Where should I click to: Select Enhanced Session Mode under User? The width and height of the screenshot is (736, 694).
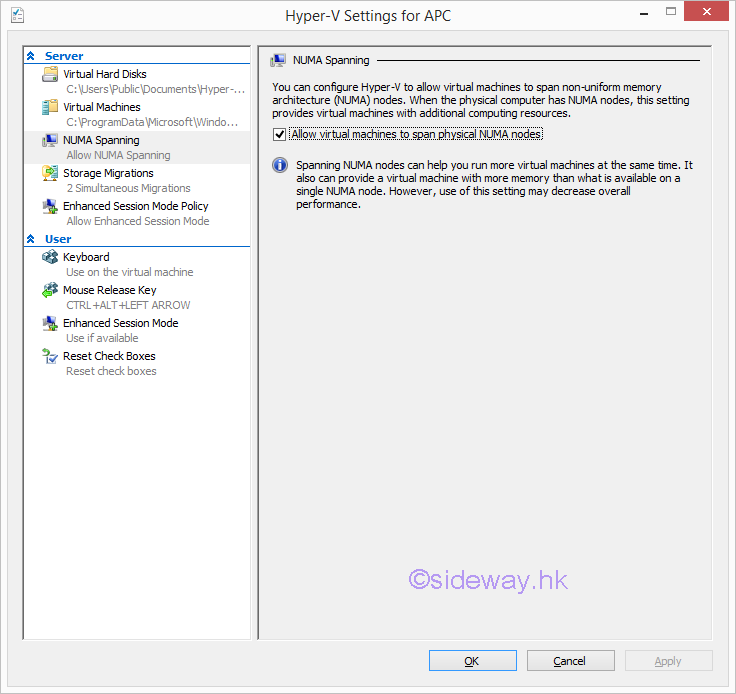click(x=120, y=323)
